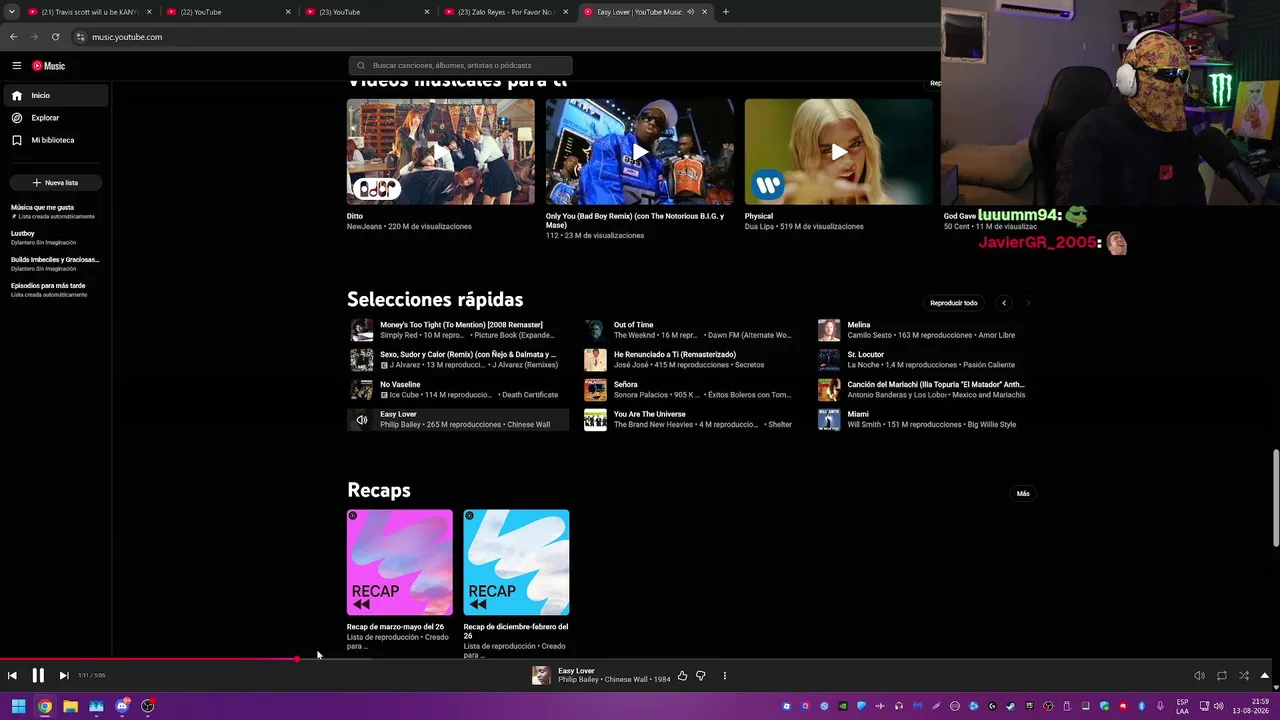Focus the Buscar canciones search field
Image resolution: width=1280 pixels, height=720 pixels.
point(460,66)
